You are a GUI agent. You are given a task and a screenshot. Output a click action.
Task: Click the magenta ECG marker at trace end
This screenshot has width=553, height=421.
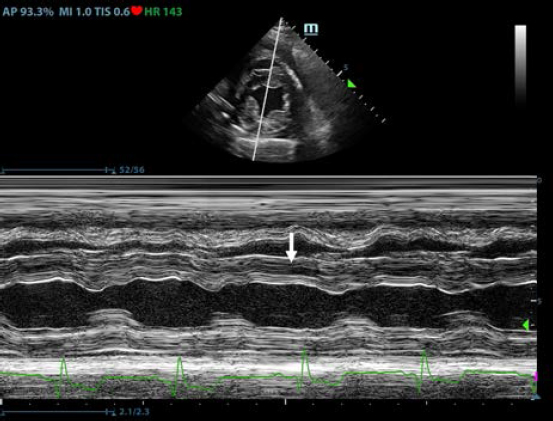pyautogui.click(x=536, y=377)
